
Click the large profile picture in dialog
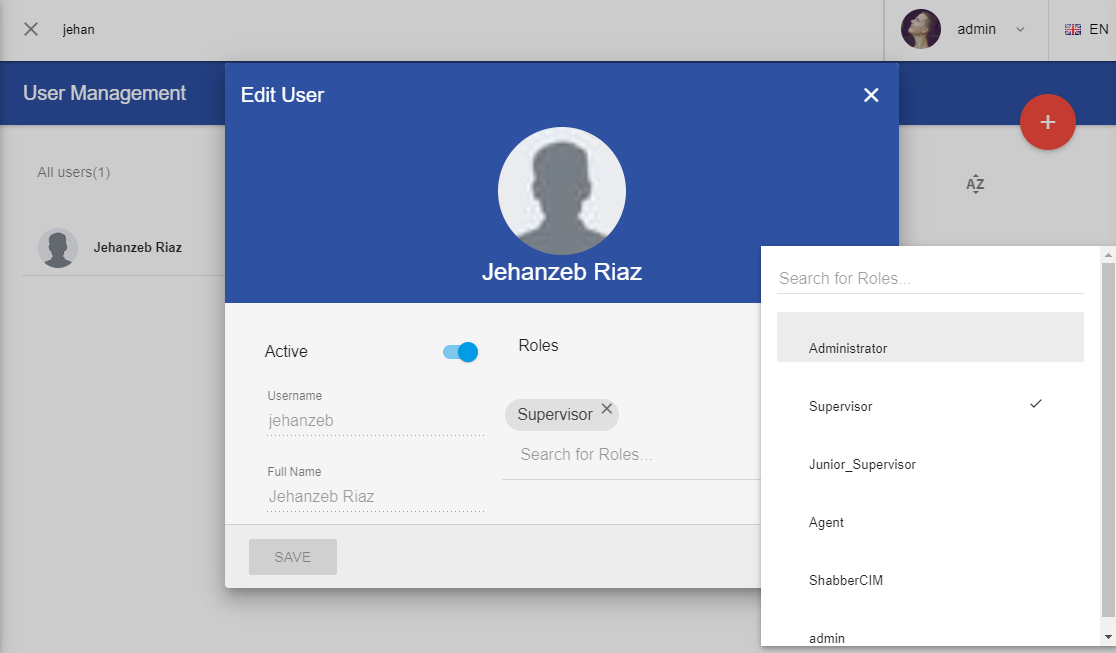coord(561,191)
